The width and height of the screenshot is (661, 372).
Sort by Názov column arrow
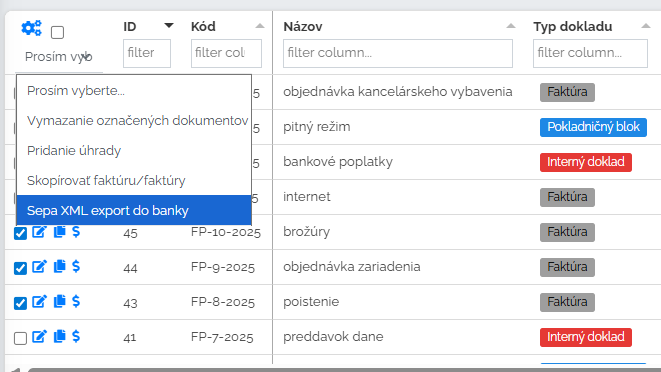511,26
